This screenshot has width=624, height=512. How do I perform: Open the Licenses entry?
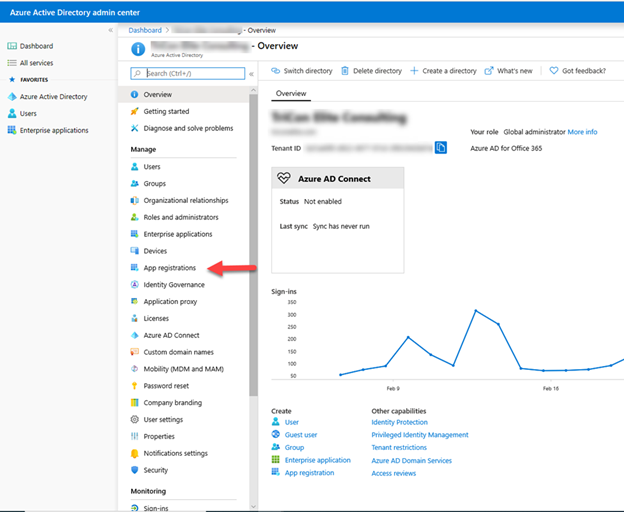[x=156, y=319]
